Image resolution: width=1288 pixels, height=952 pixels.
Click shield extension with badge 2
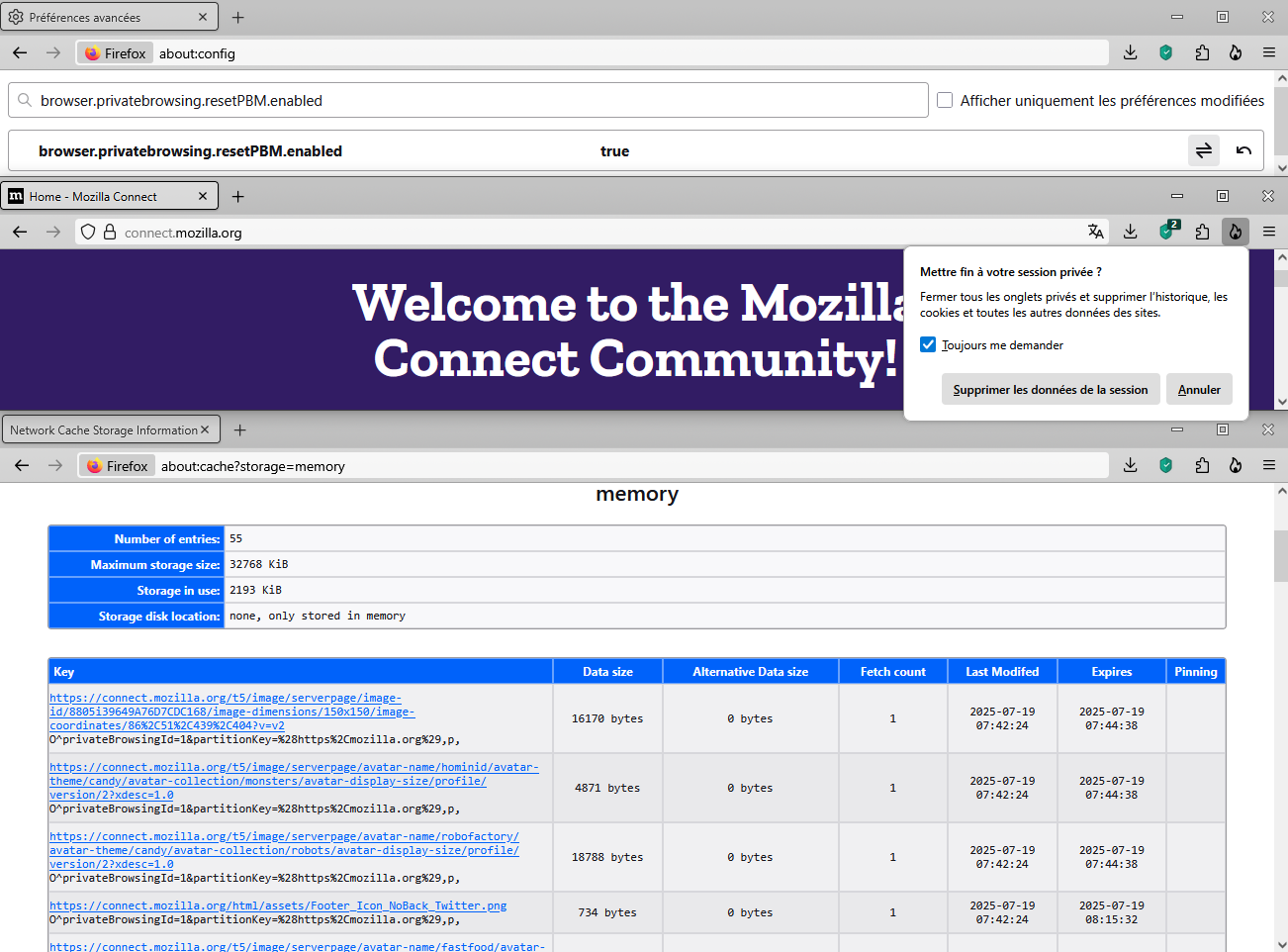pyautogui.click(x=1168, y=231)
